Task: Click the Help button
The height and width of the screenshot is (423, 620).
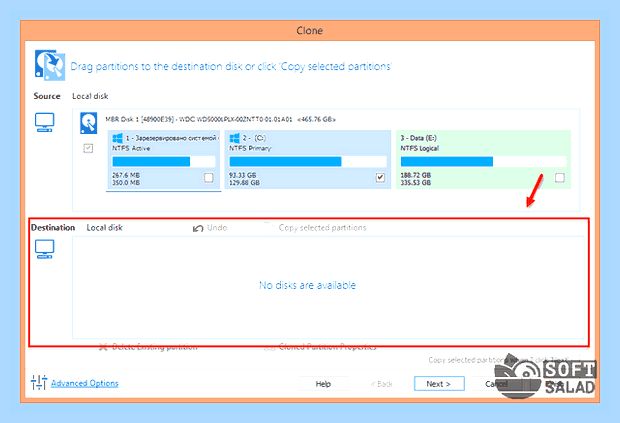Action: point(323,384)
